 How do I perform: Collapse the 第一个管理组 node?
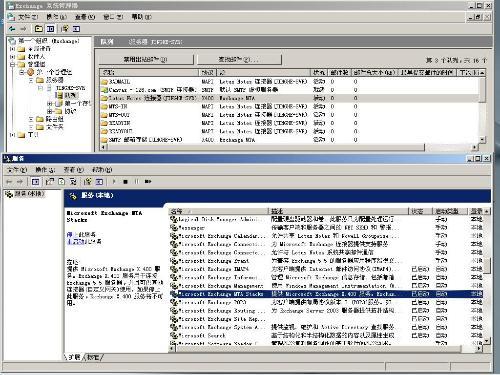tap(22, 72)
